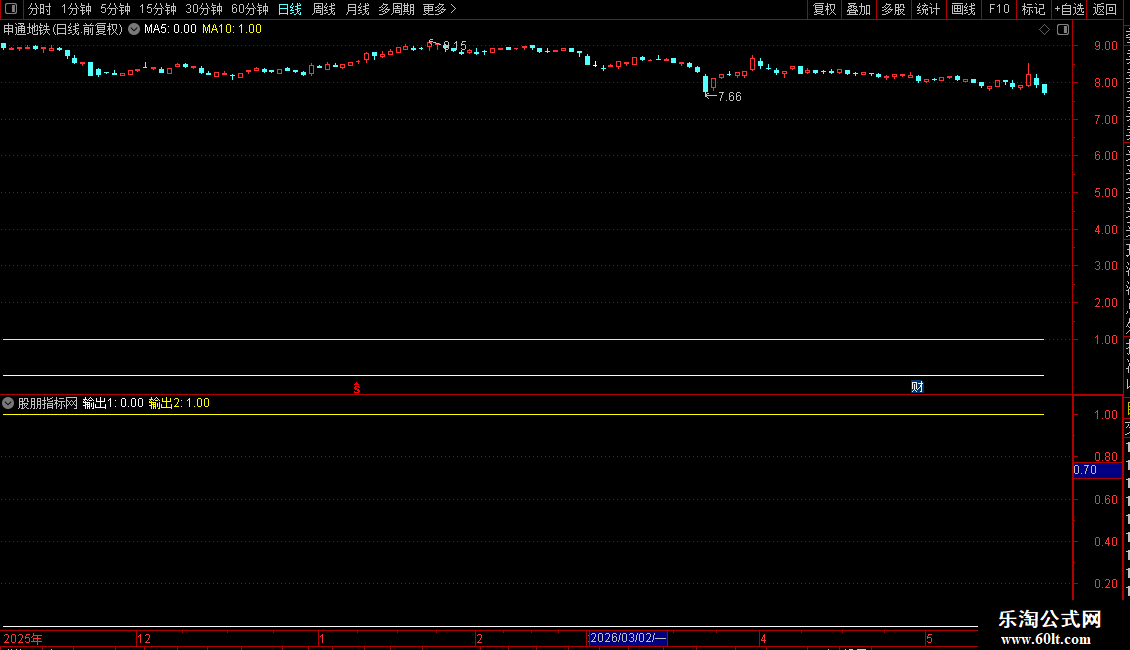Click the diamond icon above the price axis
The width and height of the screenshot is (1130, 650).
point(1044,30)
